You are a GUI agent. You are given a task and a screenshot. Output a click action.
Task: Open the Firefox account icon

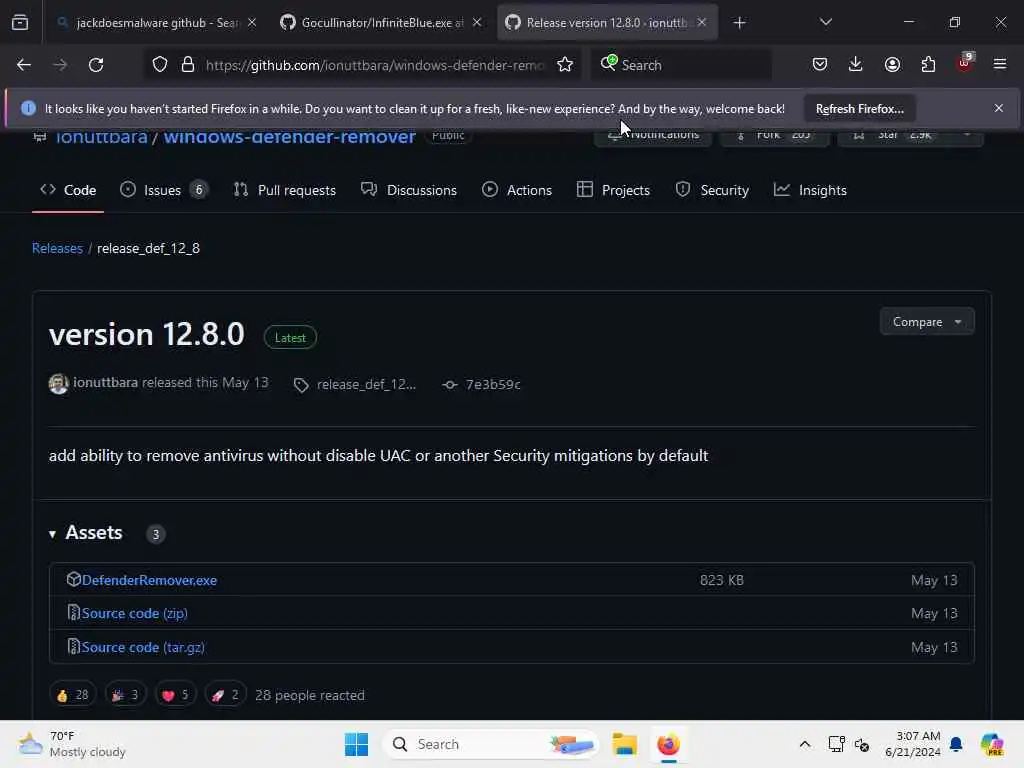point(892,64)
